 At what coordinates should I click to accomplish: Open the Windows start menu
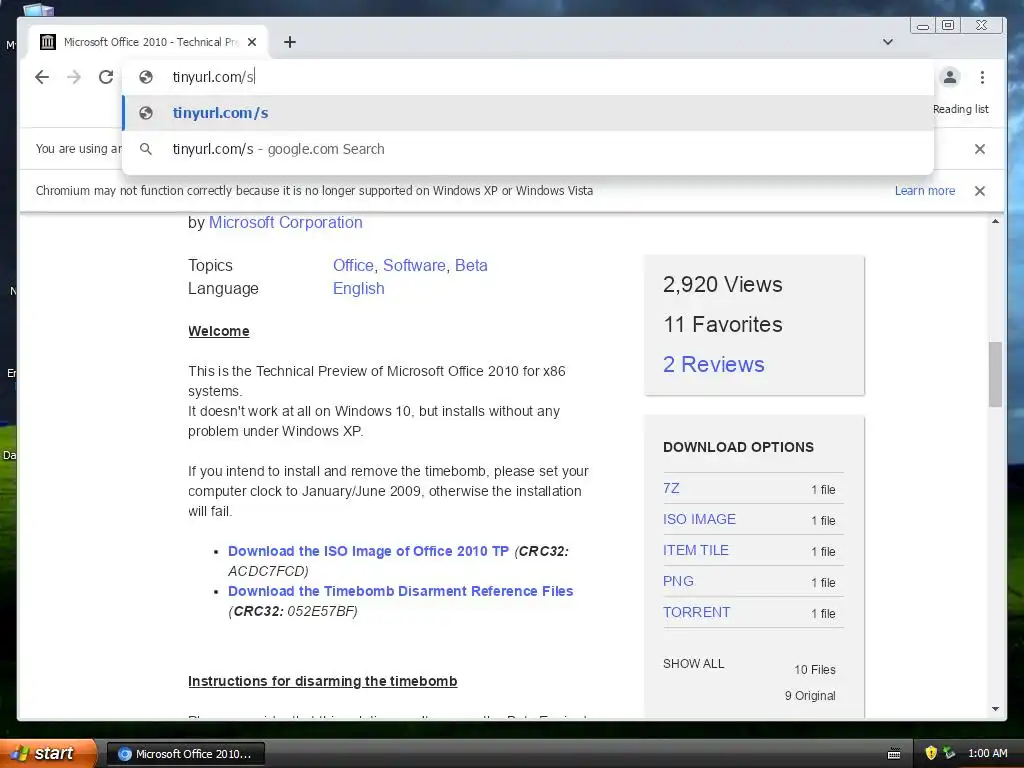coord(48,754)
